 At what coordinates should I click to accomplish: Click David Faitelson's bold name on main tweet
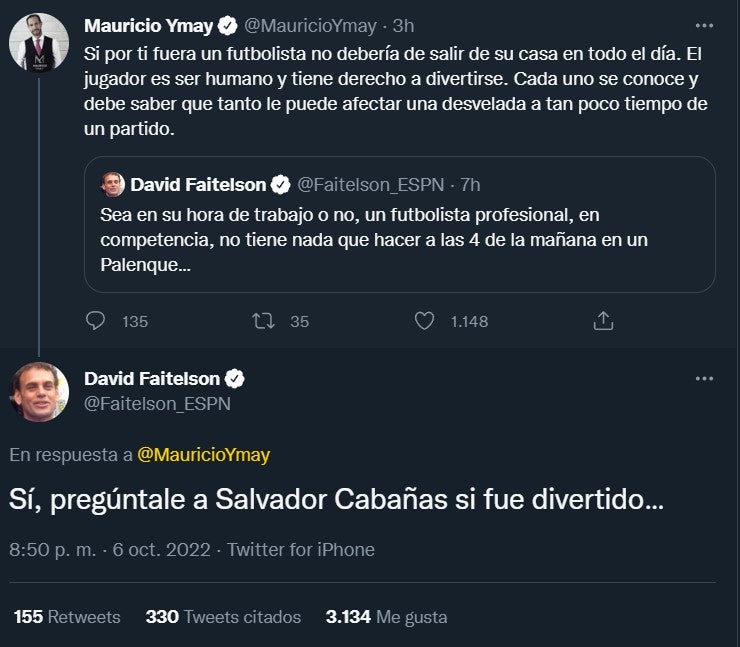(153, 379)
